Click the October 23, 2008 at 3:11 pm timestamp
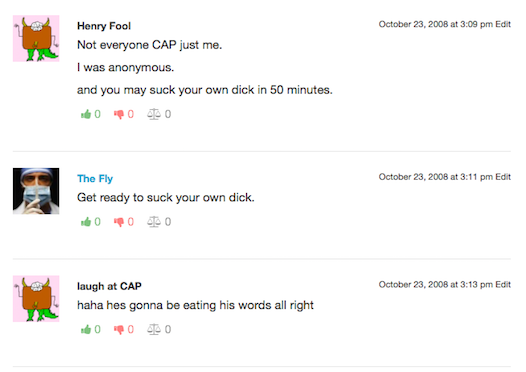 (436, 177)
